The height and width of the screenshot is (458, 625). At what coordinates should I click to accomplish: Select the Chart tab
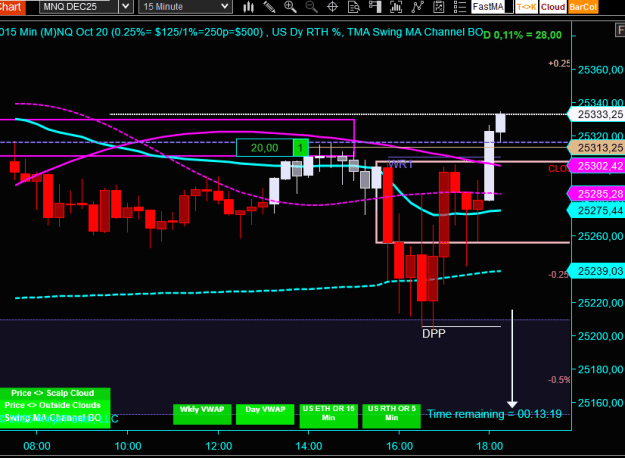(12, 7)
